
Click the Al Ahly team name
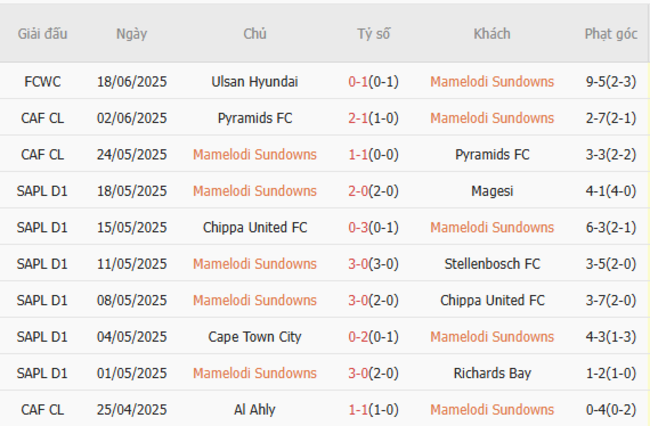[x=254, y=409]
